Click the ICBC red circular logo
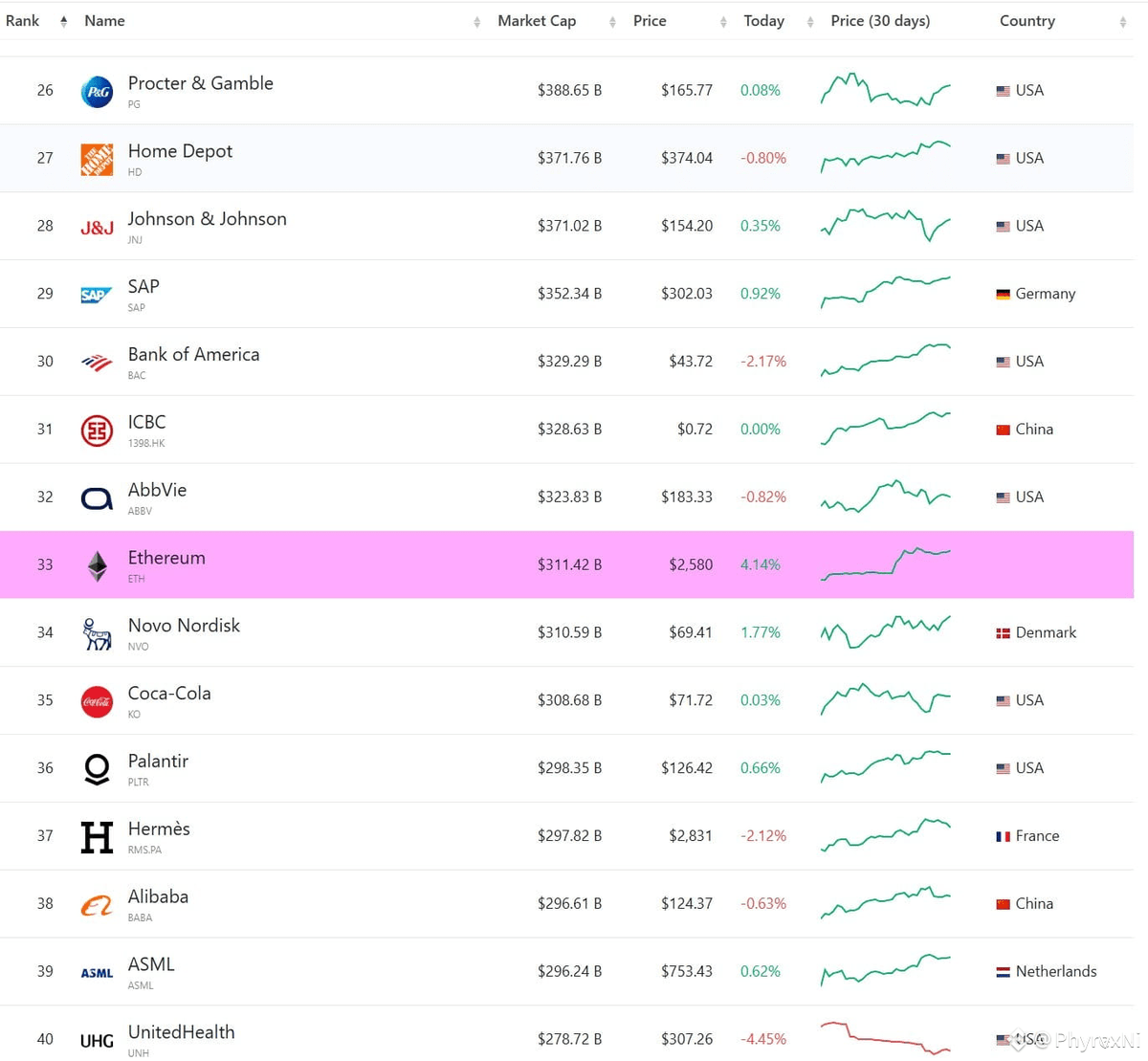1148x1061 pixels. pos(97,431)
